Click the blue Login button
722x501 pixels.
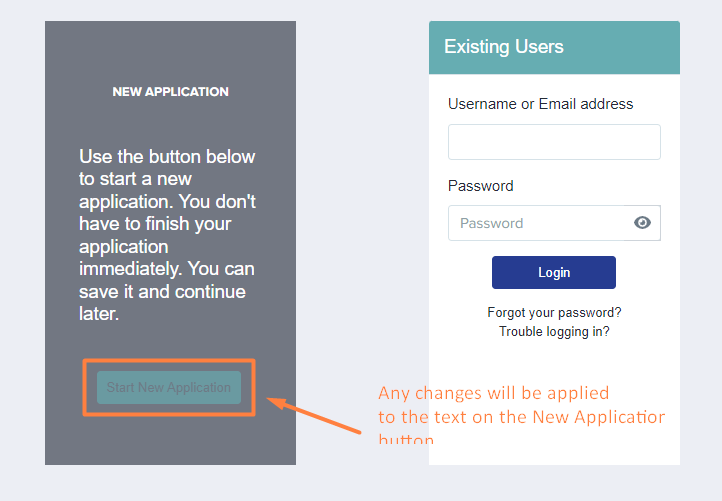(x=553, y=273)
